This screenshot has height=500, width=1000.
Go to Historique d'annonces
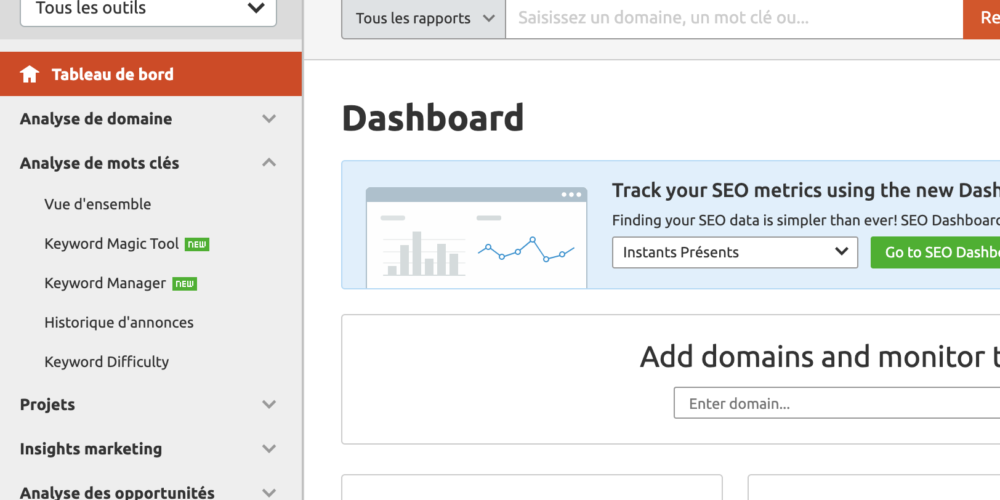[x=119, y=322]
